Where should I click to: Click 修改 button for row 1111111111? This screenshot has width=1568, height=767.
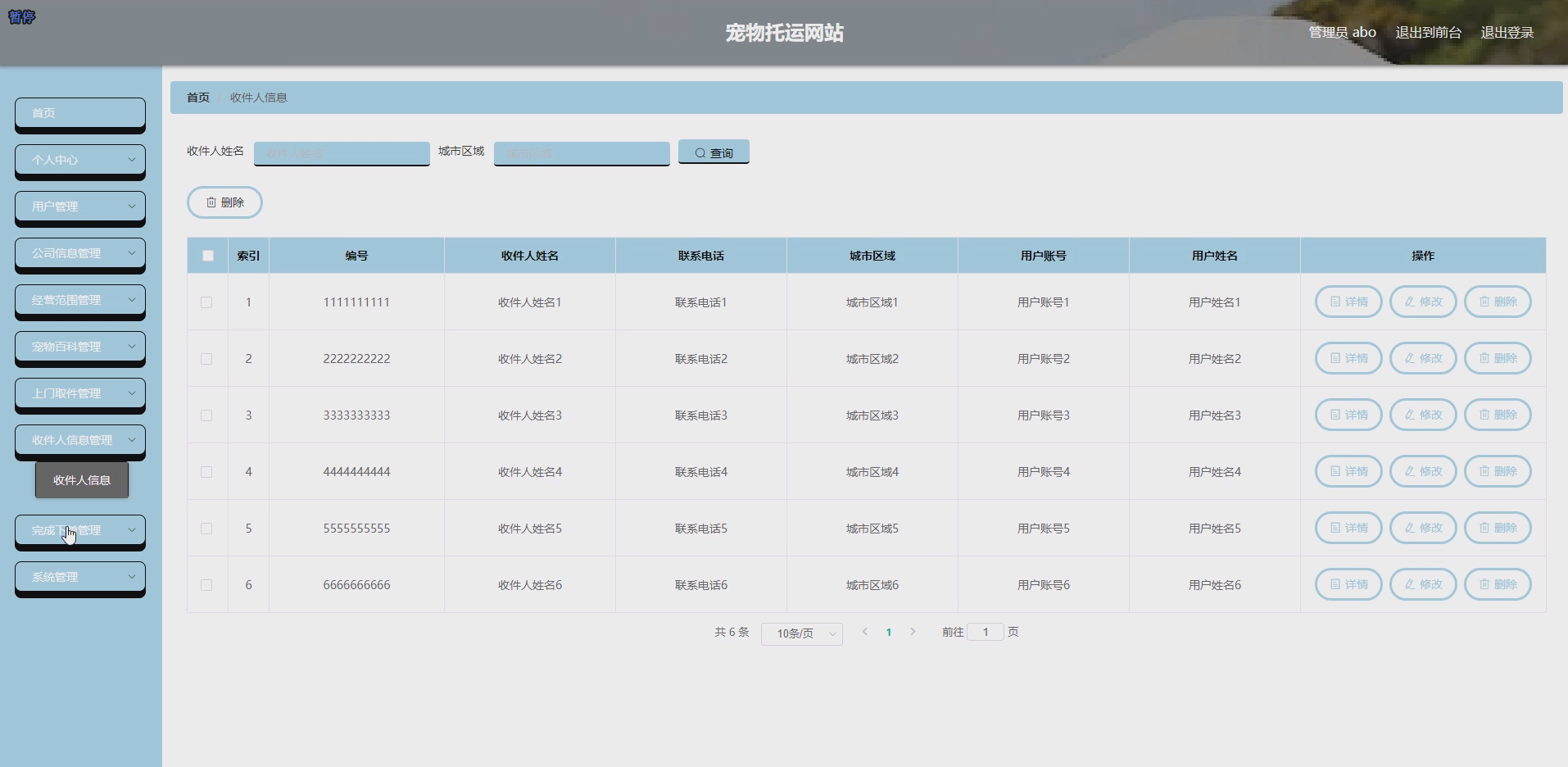(1423, 302)
